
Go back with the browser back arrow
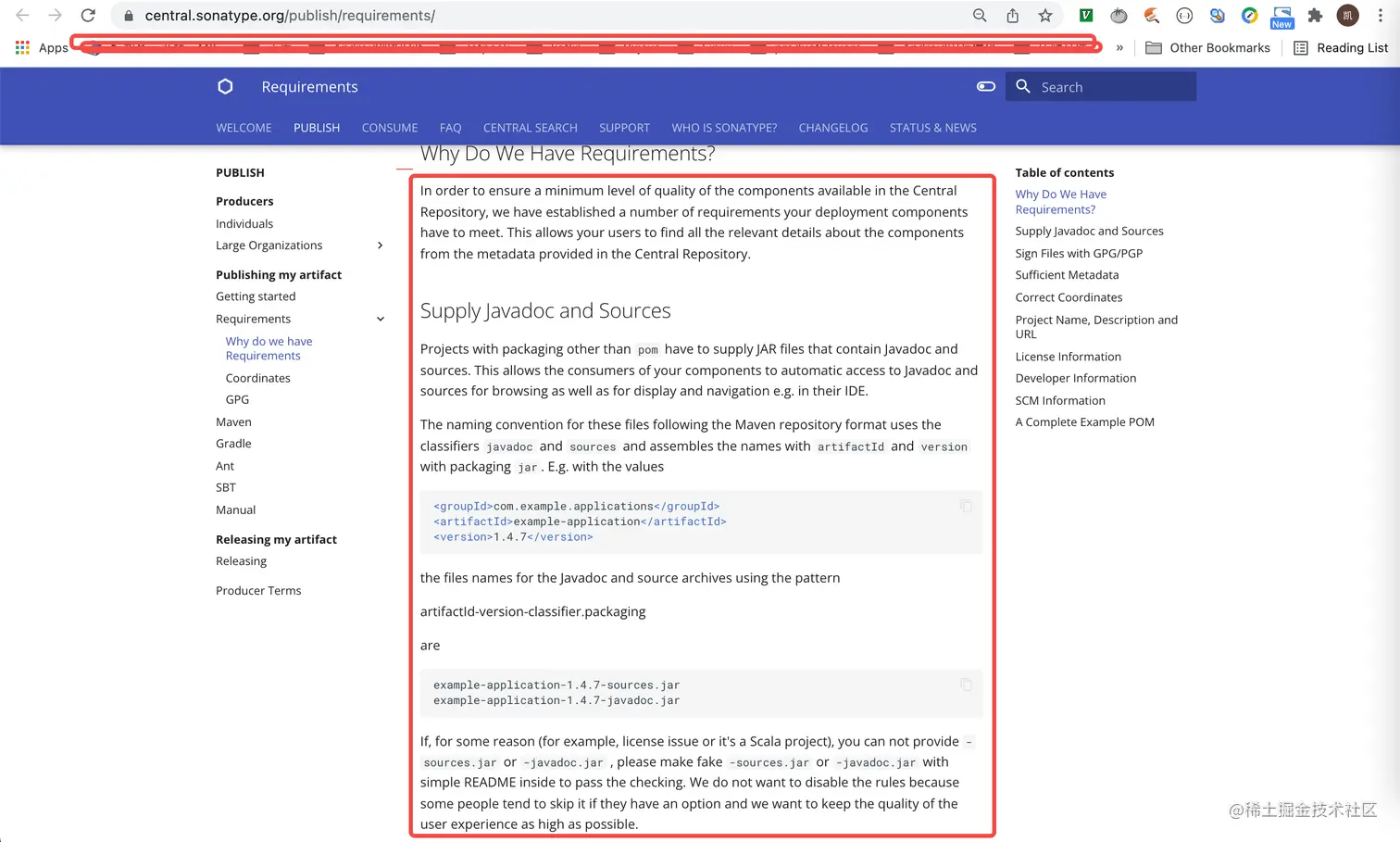[22, 16]
